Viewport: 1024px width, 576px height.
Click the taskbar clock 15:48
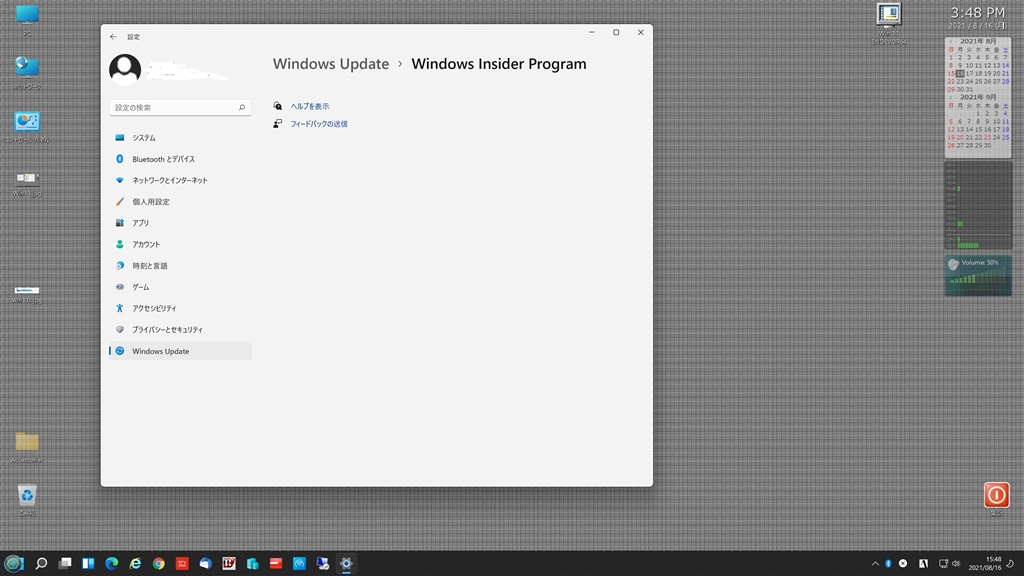point(985,564)
